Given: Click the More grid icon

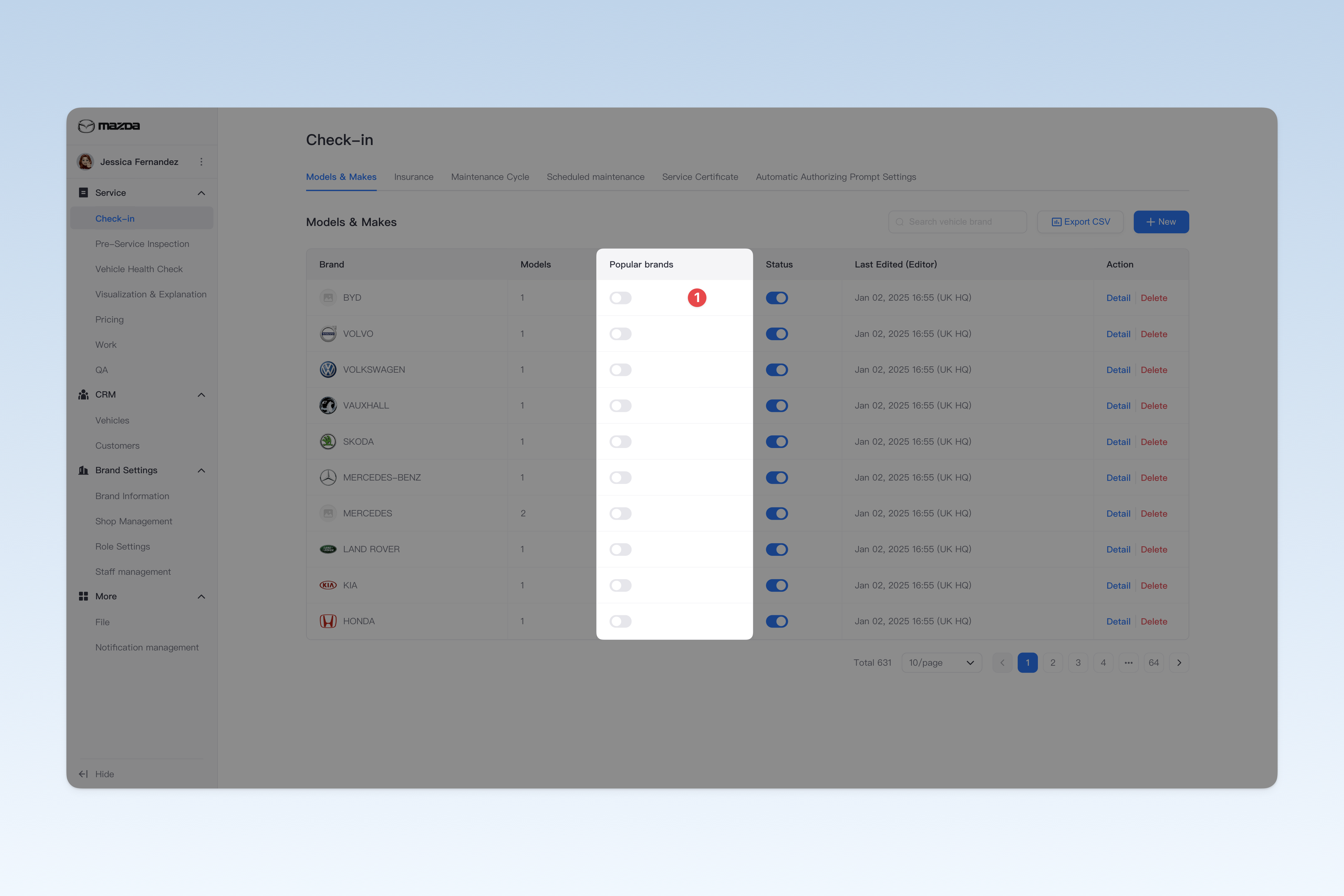Looking at the screenshot, I should tap(83, 596).
